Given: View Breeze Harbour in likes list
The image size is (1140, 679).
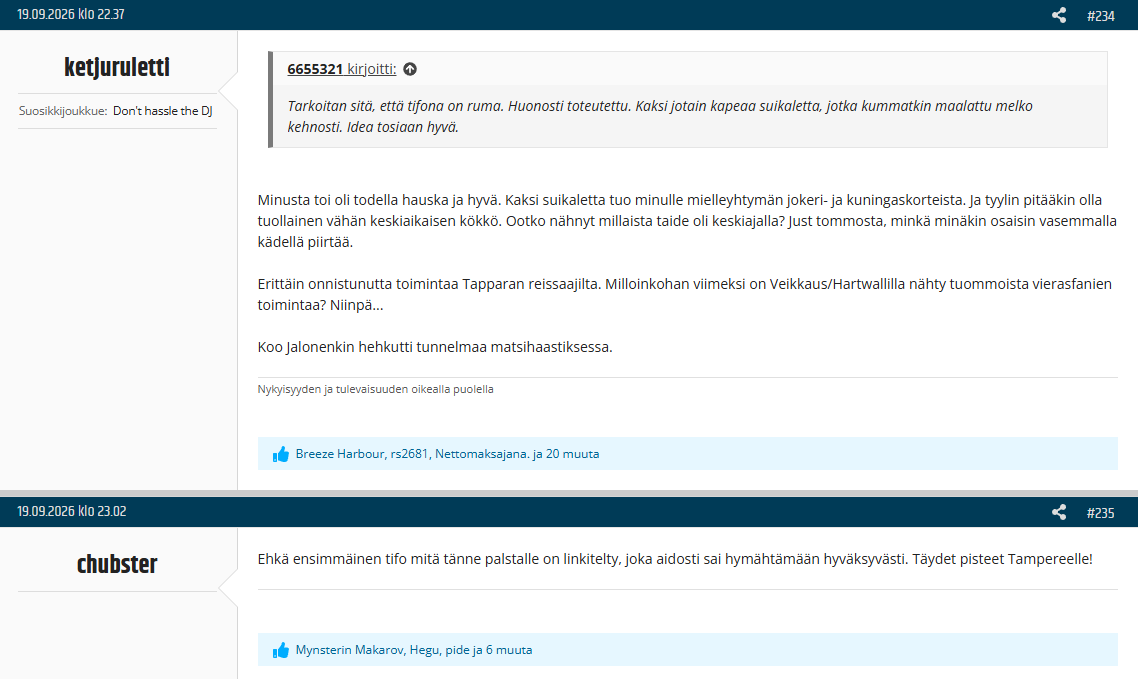Looking at the screenshot, I should (340, 454).
